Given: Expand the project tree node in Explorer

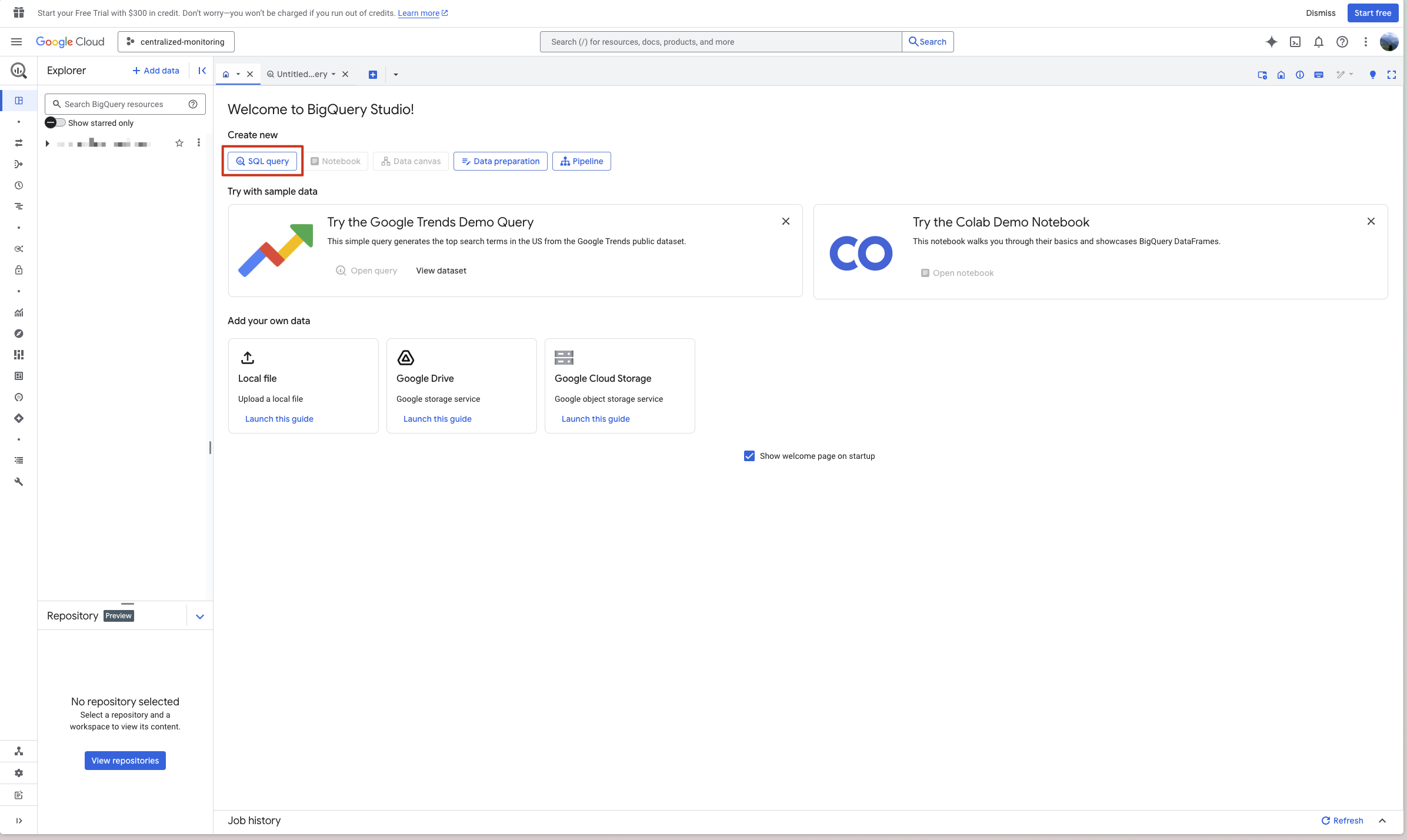Looking at the screenshot, I should point(47,144).
